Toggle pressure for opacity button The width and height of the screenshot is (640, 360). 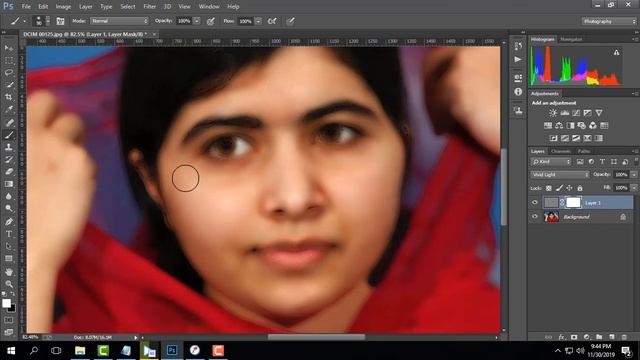[211, 21]
